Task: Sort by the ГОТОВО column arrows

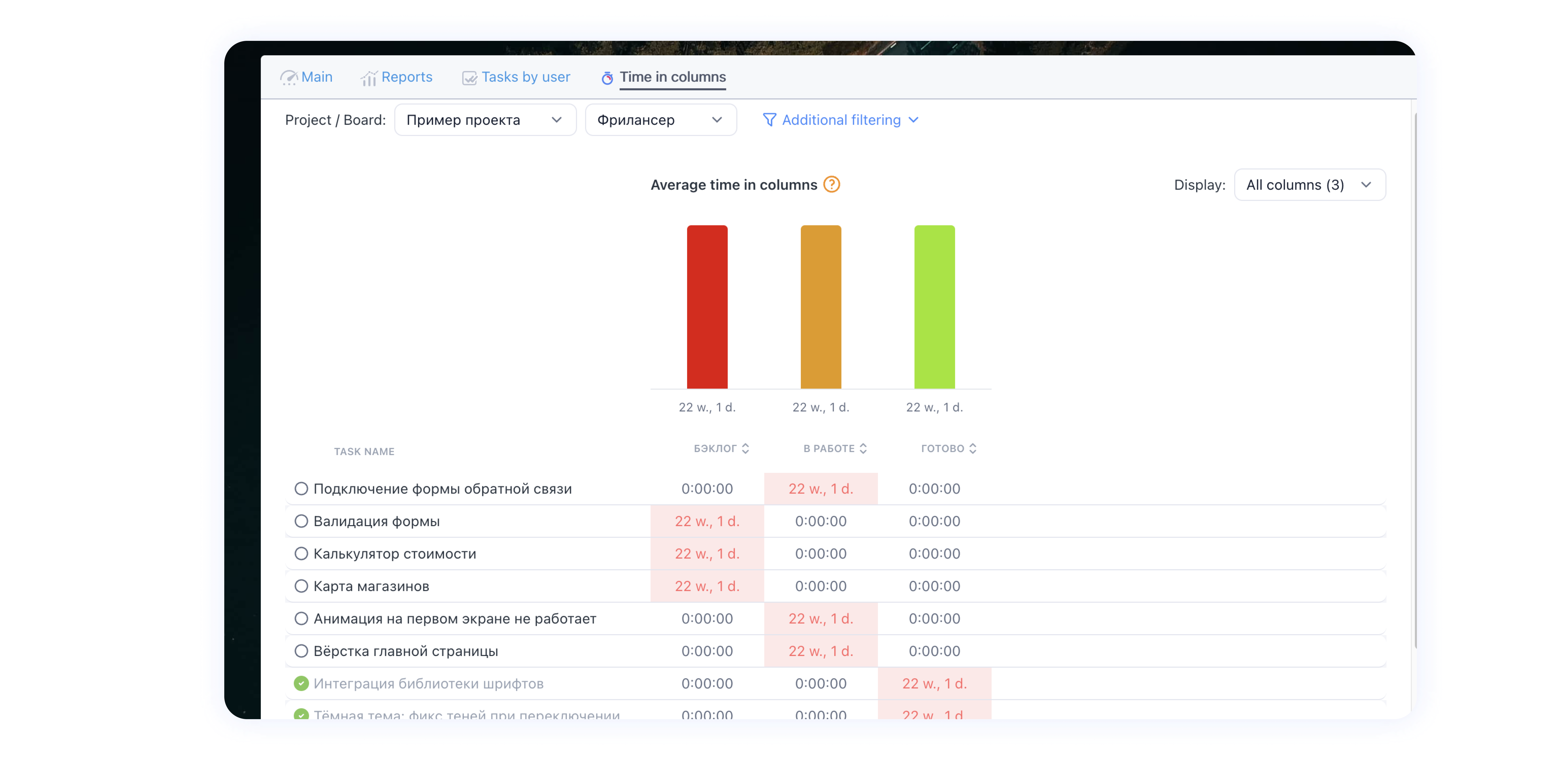Action: (x=973, y=448)
